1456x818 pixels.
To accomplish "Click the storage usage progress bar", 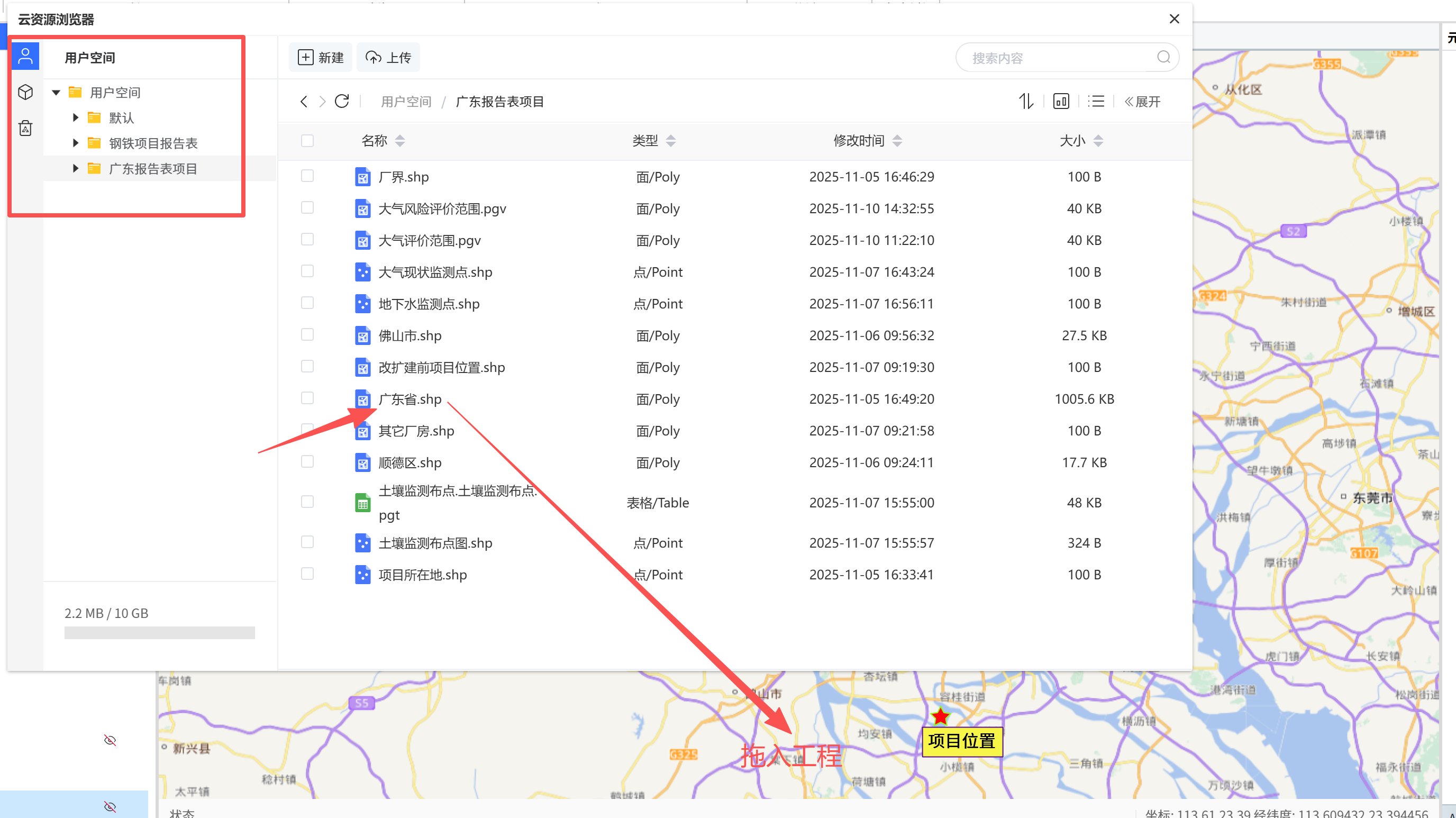I will (x=159, y=633).
